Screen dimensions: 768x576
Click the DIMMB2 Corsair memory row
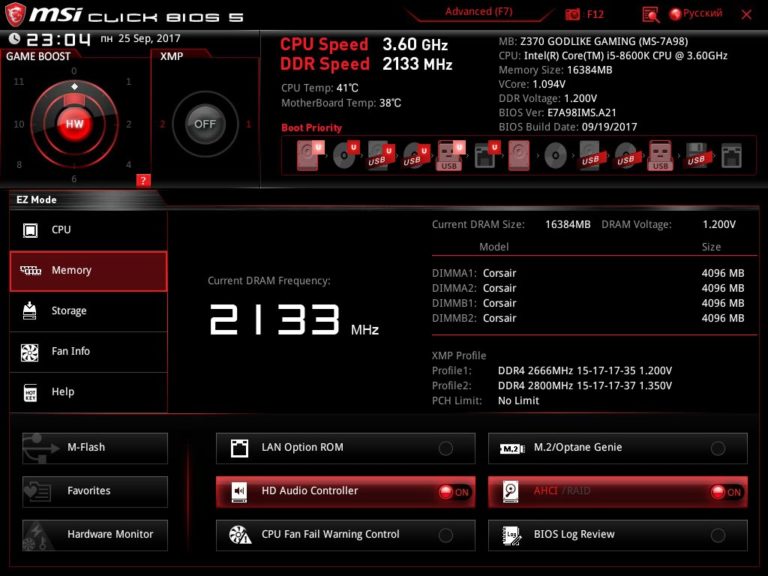(x=588, y=318)
